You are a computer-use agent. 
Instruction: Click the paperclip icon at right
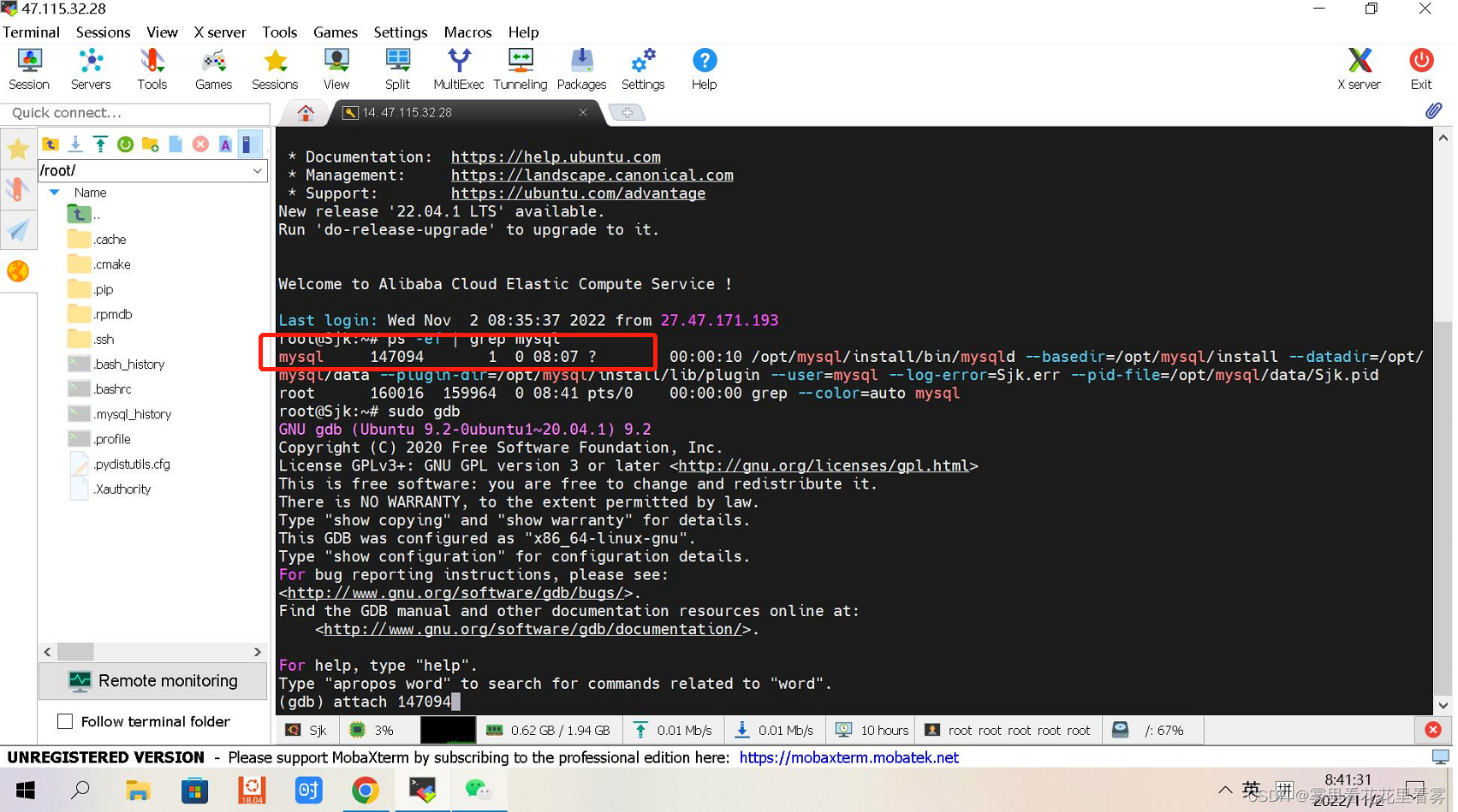[1433, 111]
